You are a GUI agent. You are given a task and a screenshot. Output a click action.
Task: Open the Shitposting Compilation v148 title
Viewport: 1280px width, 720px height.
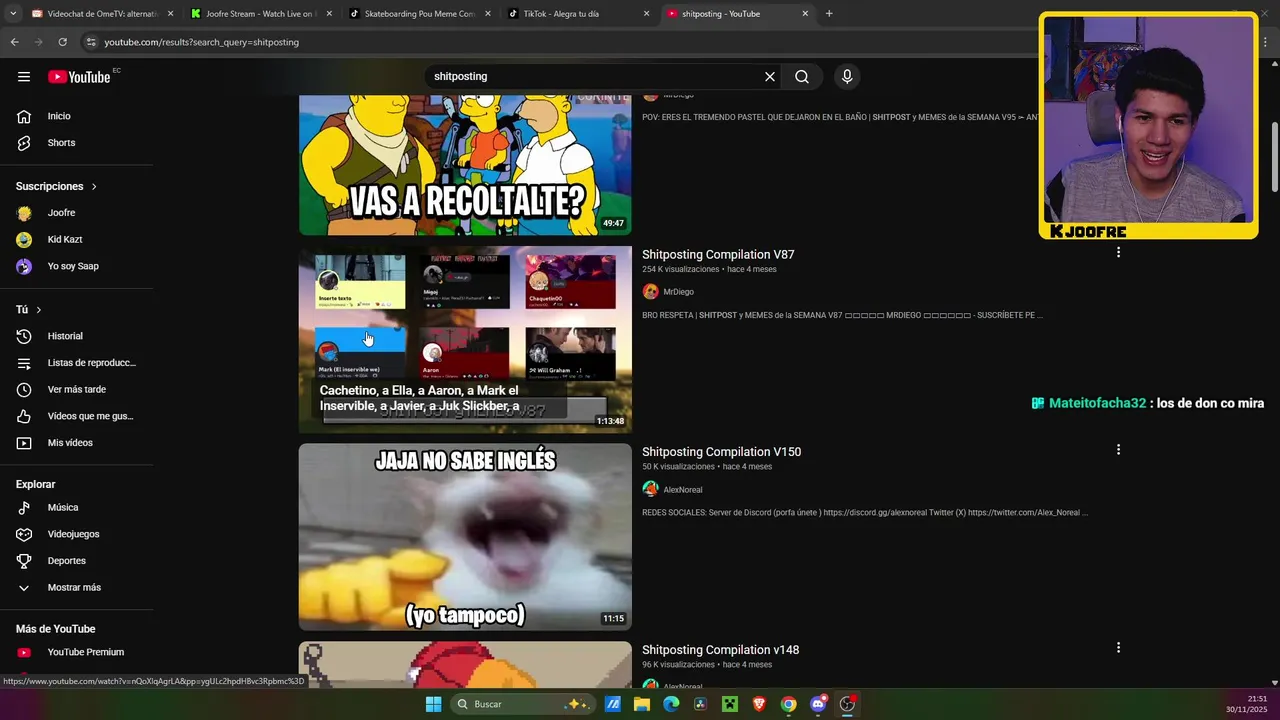click(720, 650)
